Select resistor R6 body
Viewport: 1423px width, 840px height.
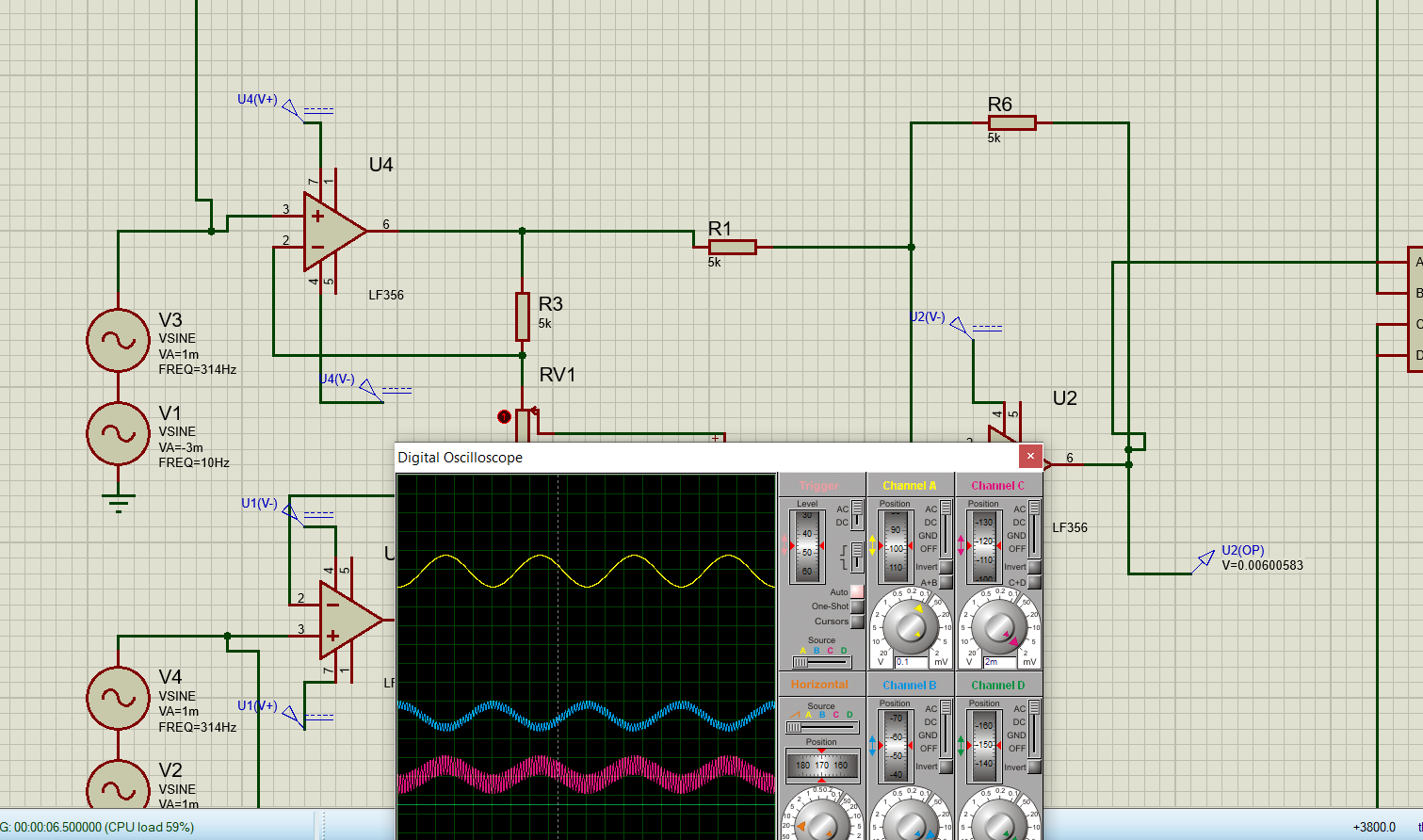[1011, 122]
